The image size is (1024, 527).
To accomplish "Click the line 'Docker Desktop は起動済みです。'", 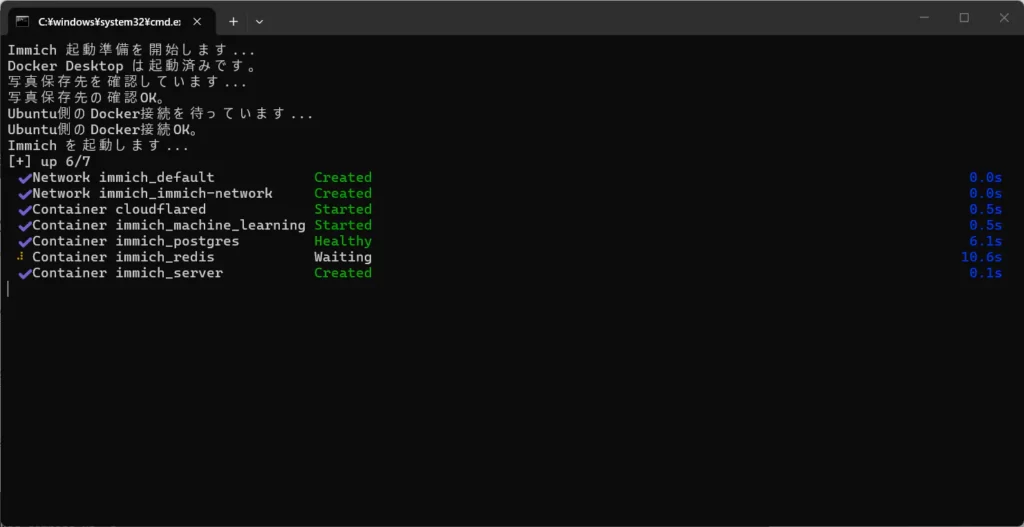I will [135, 66].
